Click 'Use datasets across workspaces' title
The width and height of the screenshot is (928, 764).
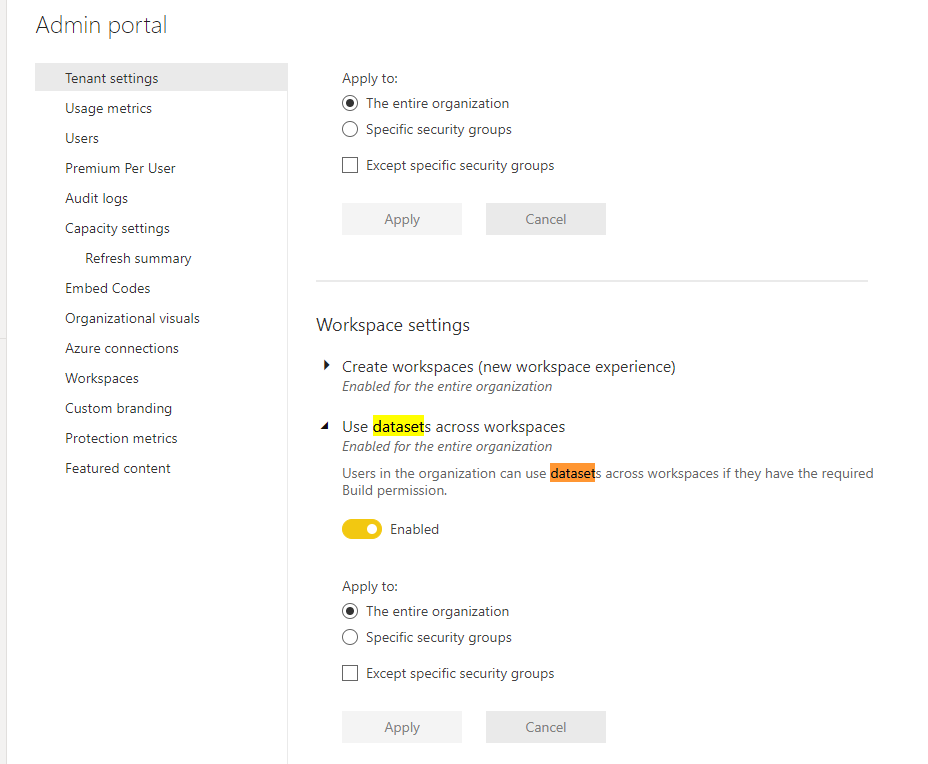point(453,427)
